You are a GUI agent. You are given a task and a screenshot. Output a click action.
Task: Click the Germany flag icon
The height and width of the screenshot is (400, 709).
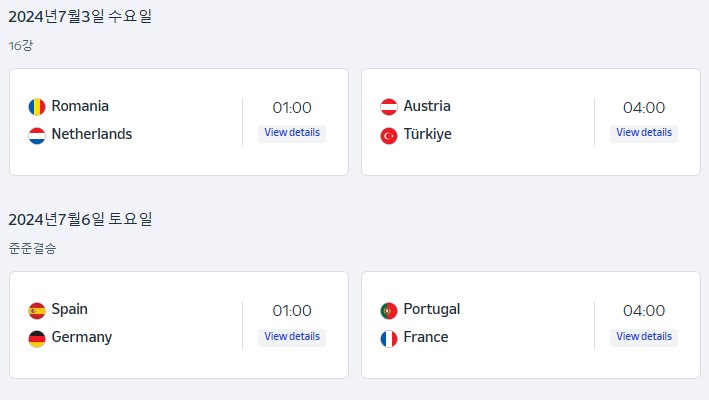(37, 339)
